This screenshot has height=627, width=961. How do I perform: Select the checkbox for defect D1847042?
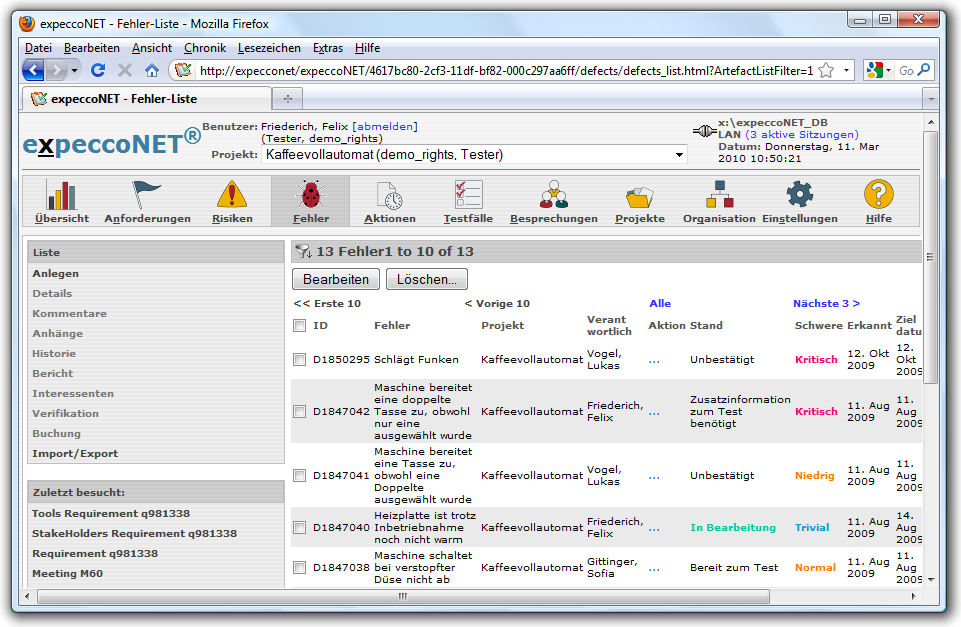point(300,411)
